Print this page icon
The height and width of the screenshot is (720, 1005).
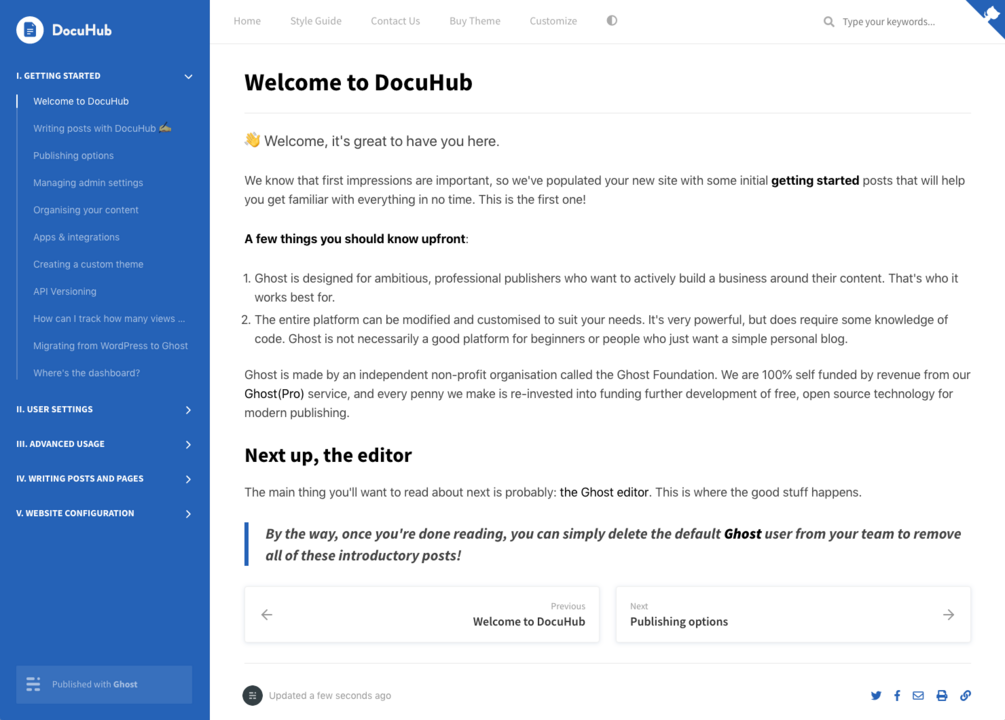(x=942, y=696)
